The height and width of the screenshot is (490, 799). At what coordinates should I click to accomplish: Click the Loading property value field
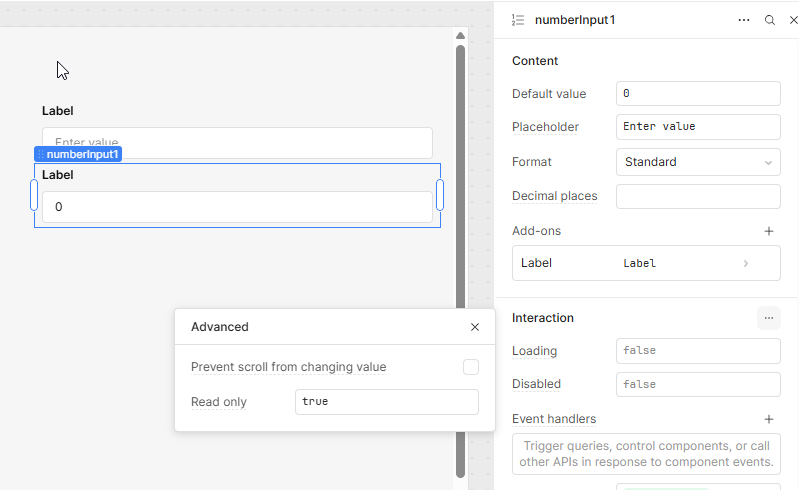[x=698, y=350]
